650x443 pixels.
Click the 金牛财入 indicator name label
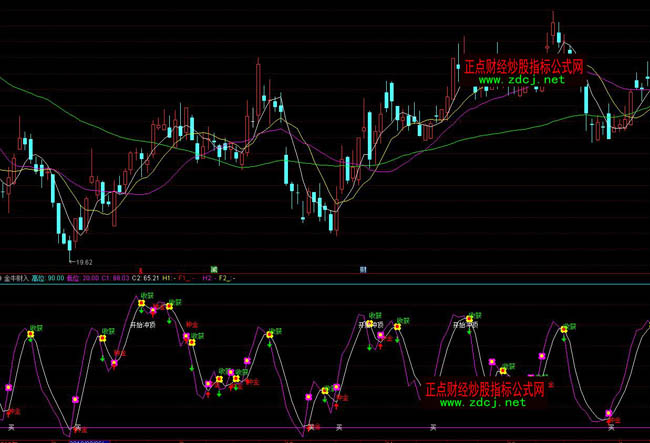pos(18,277)
